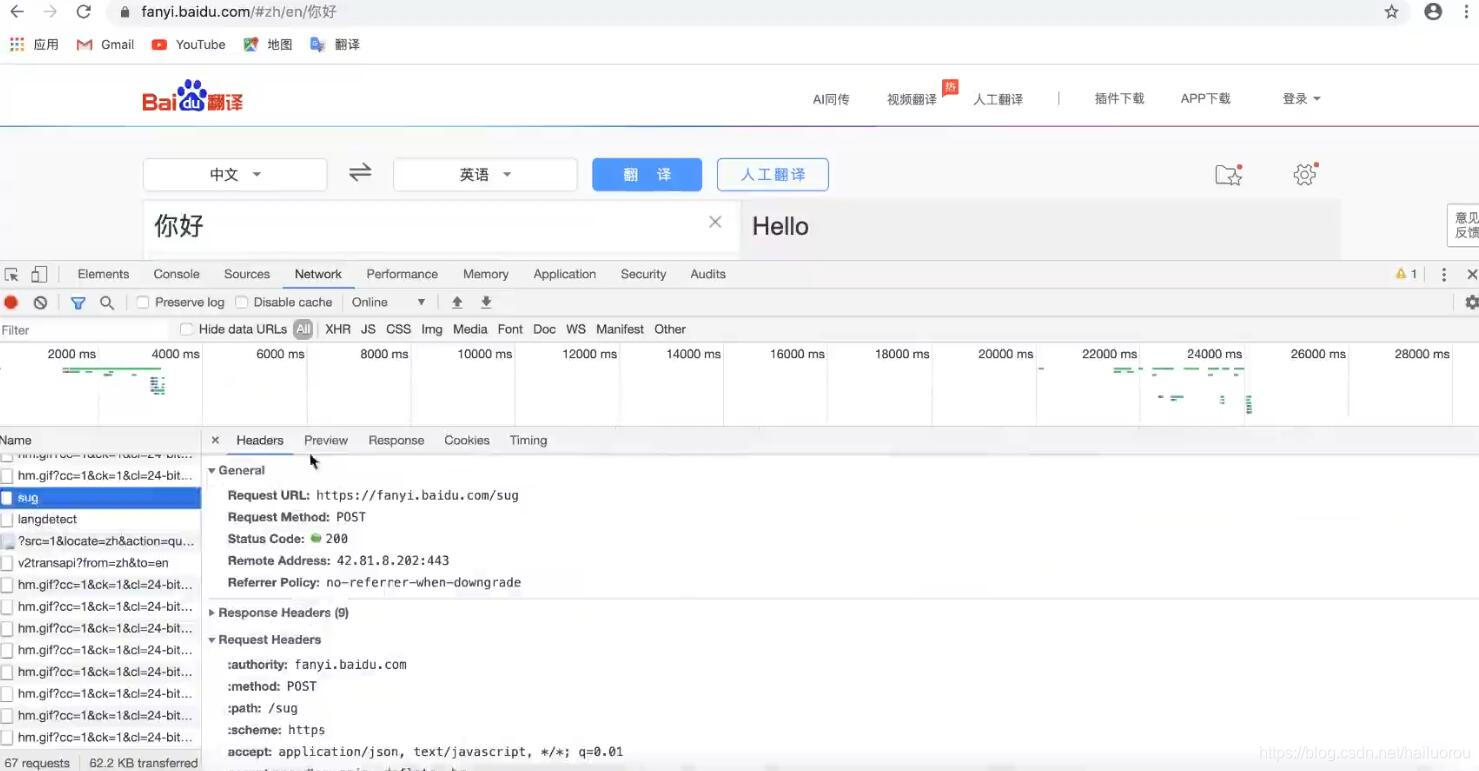1479x771 pixels.
Task: Enable Disable cache checkbox
Action: pyautogui.click(x=241, y=302)
